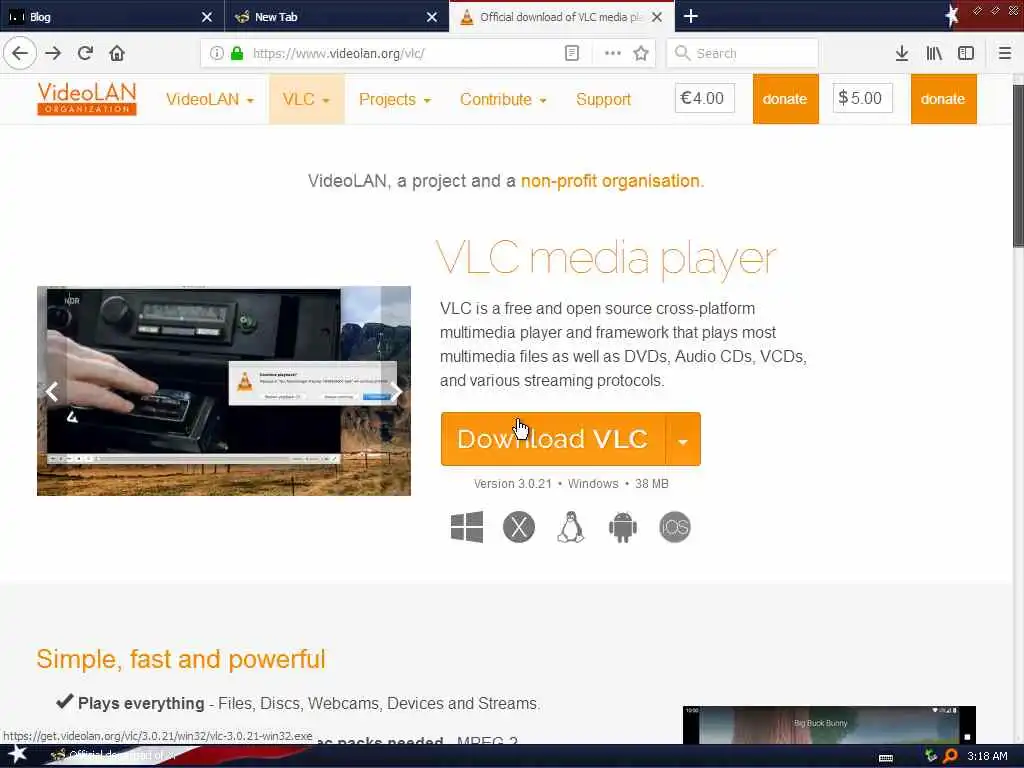The height and width of the screenshot is (768, 1024).
Task: Click the Simple, fast and powerful heading
Action: tap(181, 659)
